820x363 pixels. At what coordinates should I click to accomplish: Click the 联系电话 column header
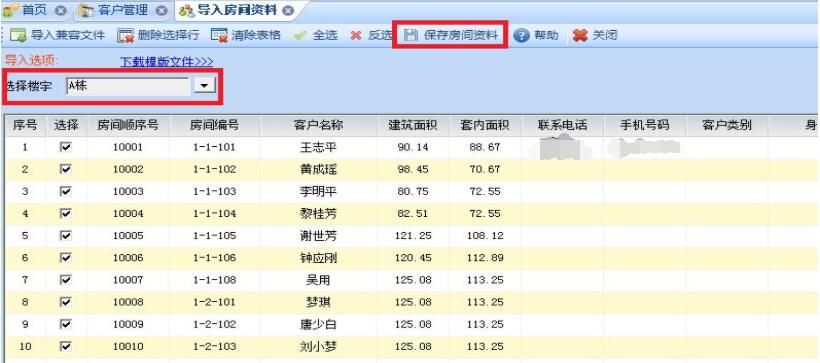(563, 126)
